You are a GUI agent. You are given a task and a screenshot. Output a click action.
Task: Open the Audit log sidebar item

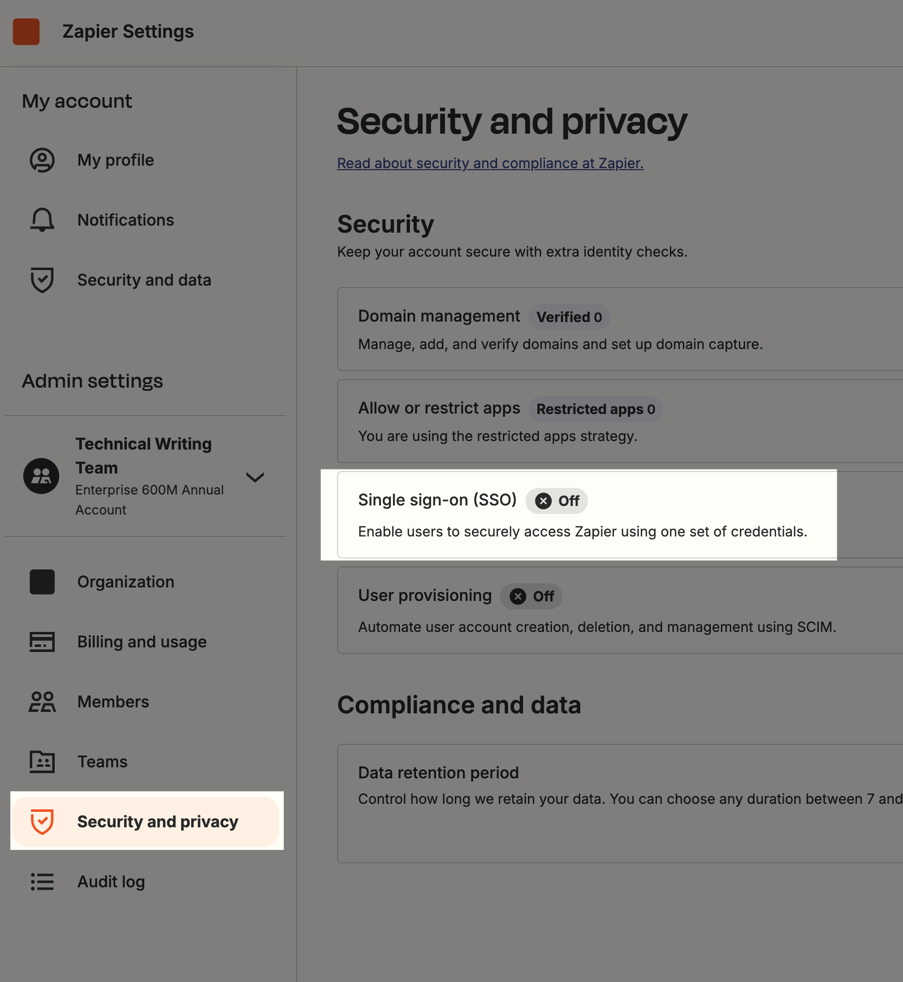pyautogui.click(x=111, y=882)
